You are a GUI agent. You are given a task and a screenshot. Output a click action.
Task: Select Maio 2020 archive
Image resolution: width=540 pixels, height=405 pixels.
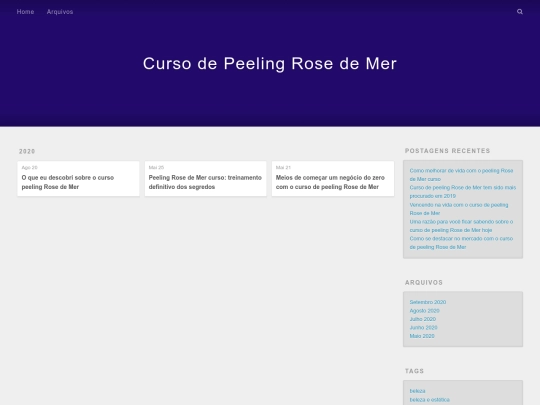[422, 336]
